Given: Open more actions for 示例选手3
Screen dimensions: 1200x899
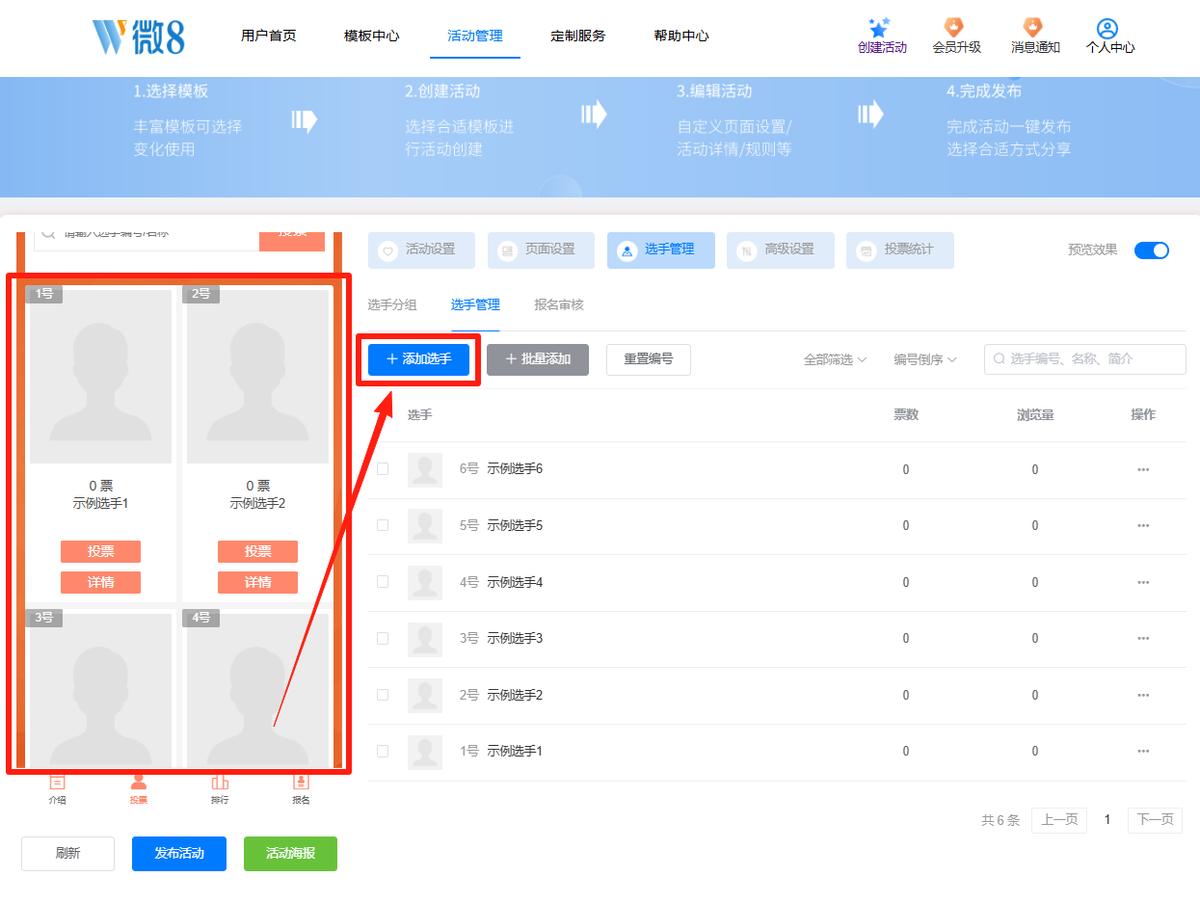Looking at the screenshot, I should coord(1143,638).
